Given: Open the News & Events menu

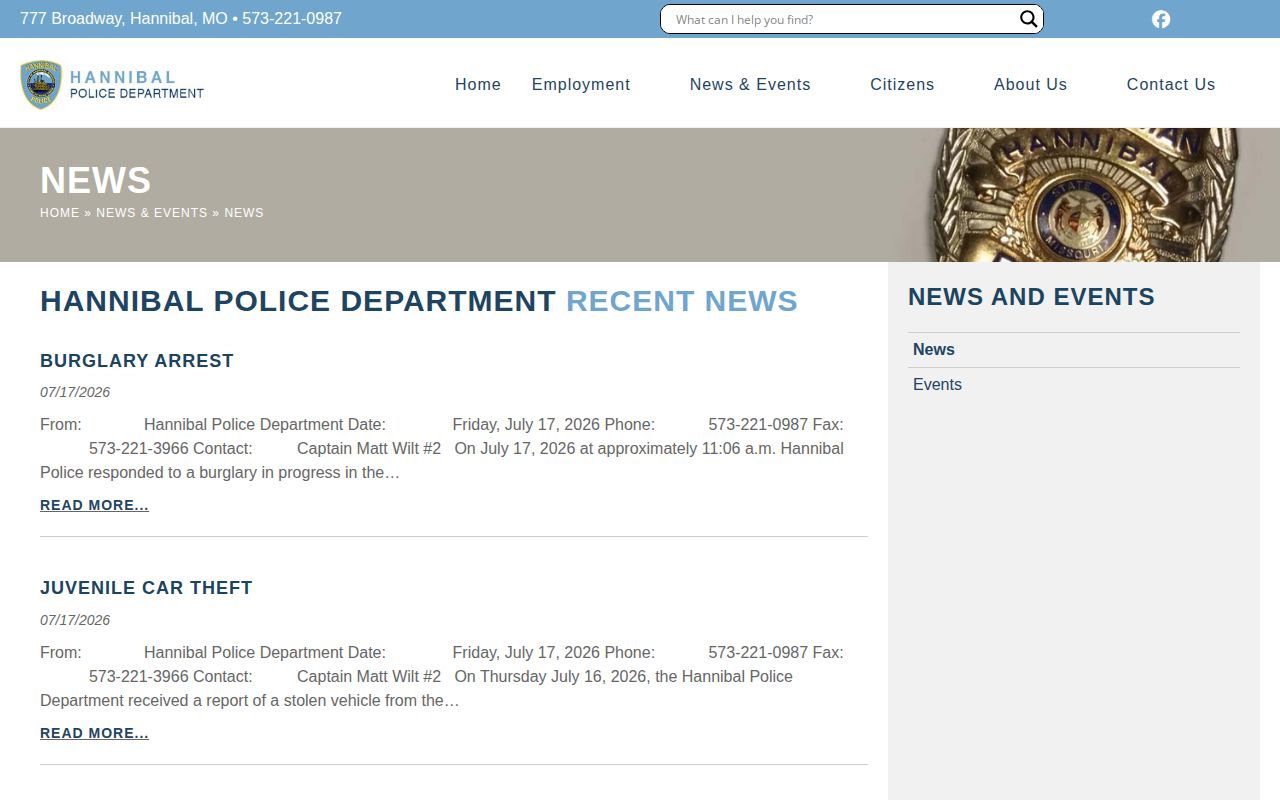Looking at the screenshot, I should tap(750, 85).
